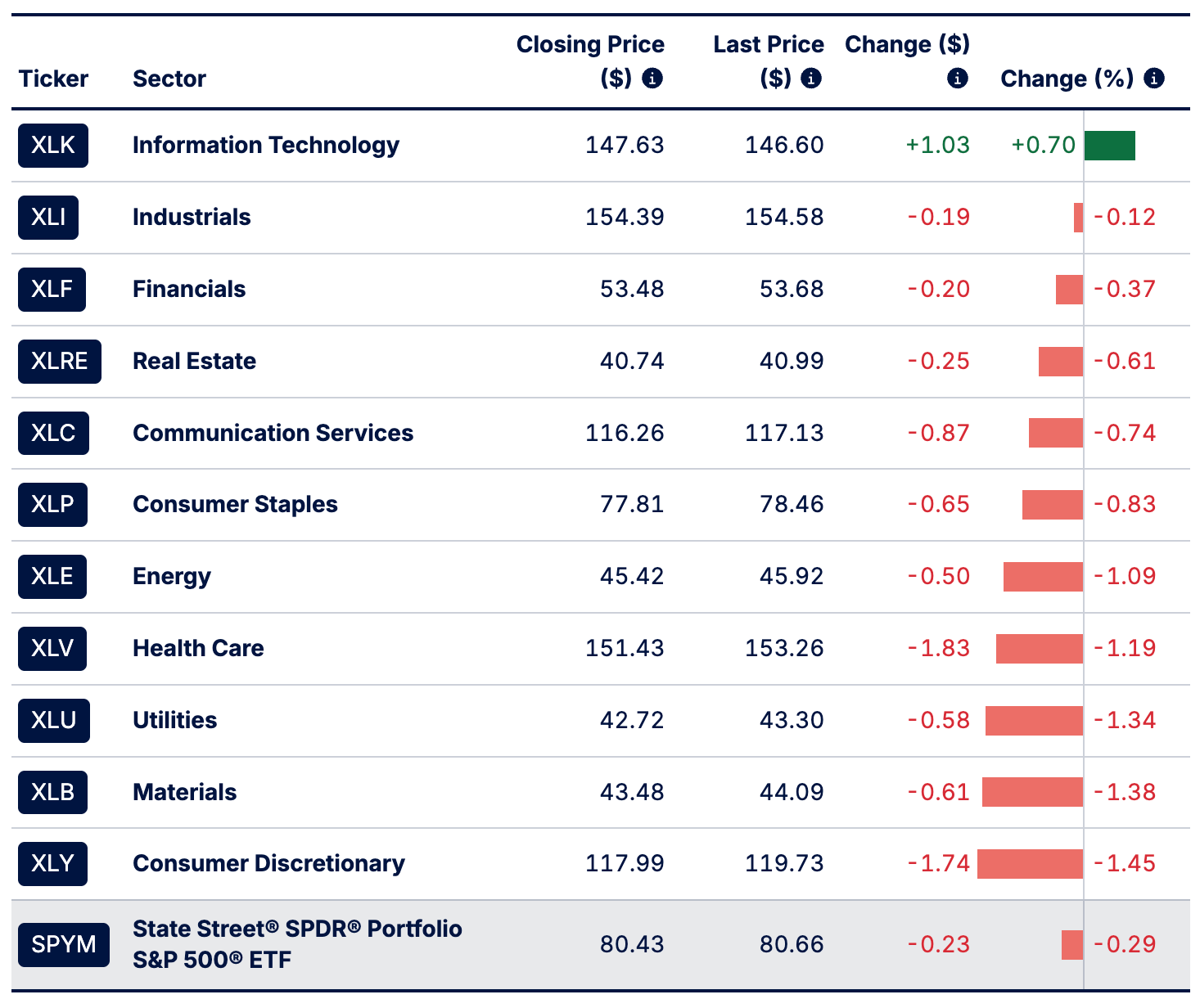Click the Last Price info icon
The width and height of the screenshot is (1200, 1008).
tap(811, 79)
